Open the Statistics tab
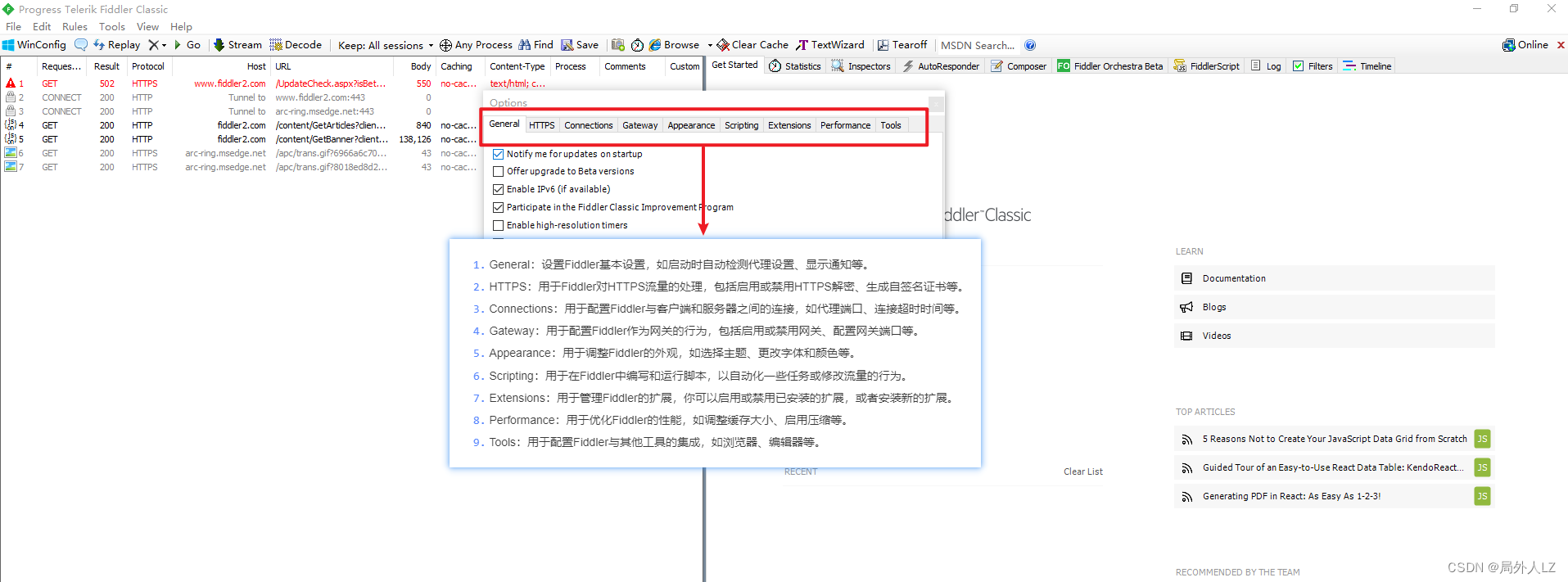 coord(795,66)
